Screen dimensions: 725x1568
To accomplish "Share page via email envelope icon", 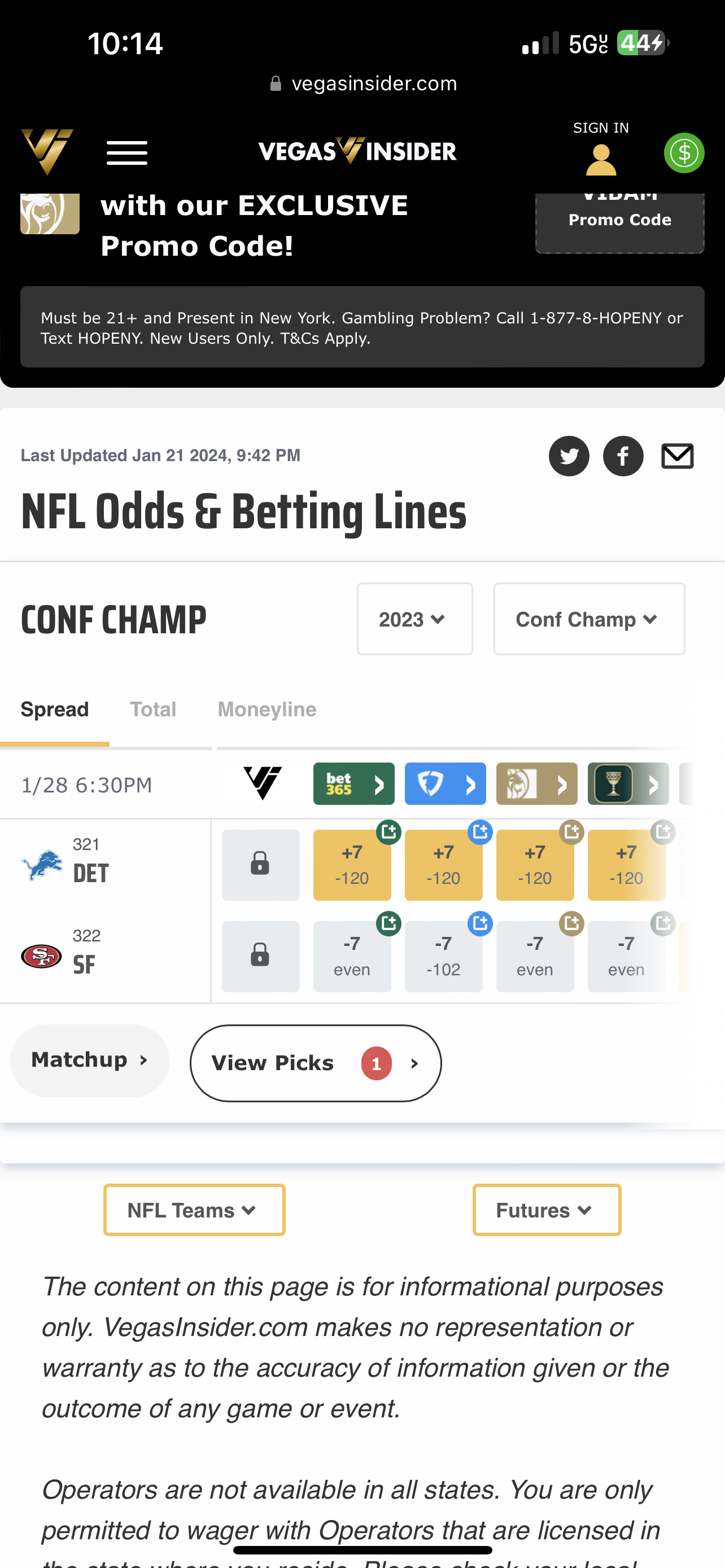I will click(677, 456).
